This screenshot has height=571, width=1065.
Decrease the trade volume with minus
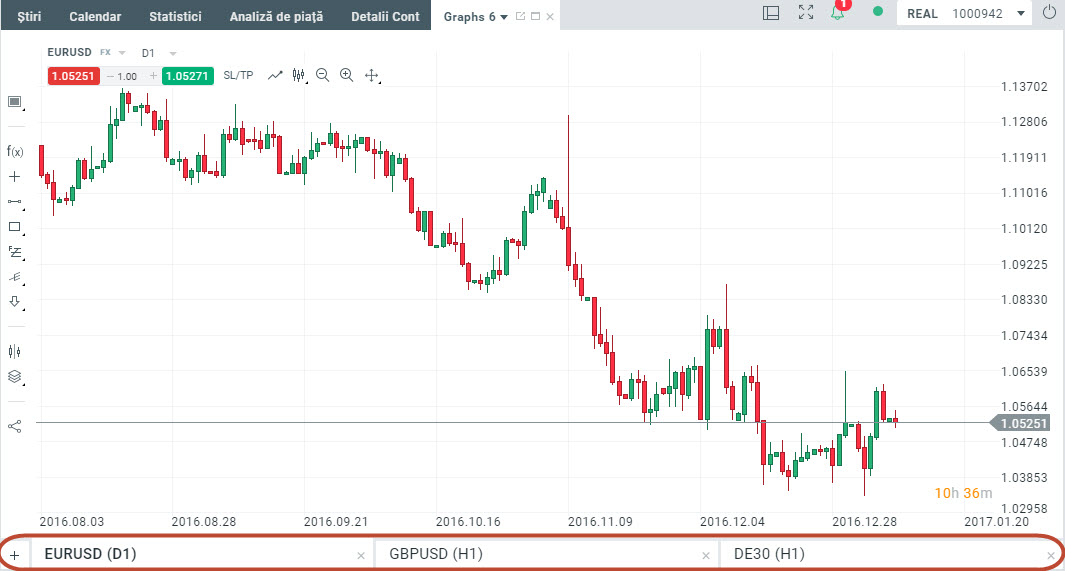[110, 76]
